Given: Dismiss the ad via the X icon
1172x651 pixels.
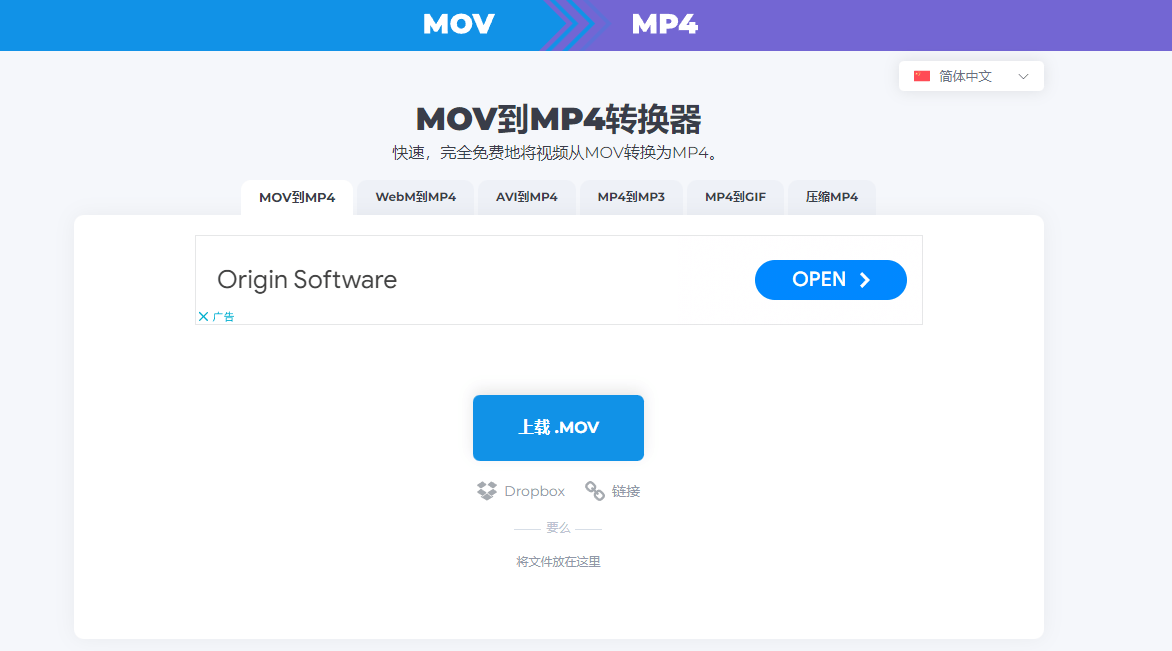Looking at the screenshot, I should [203, 315].
